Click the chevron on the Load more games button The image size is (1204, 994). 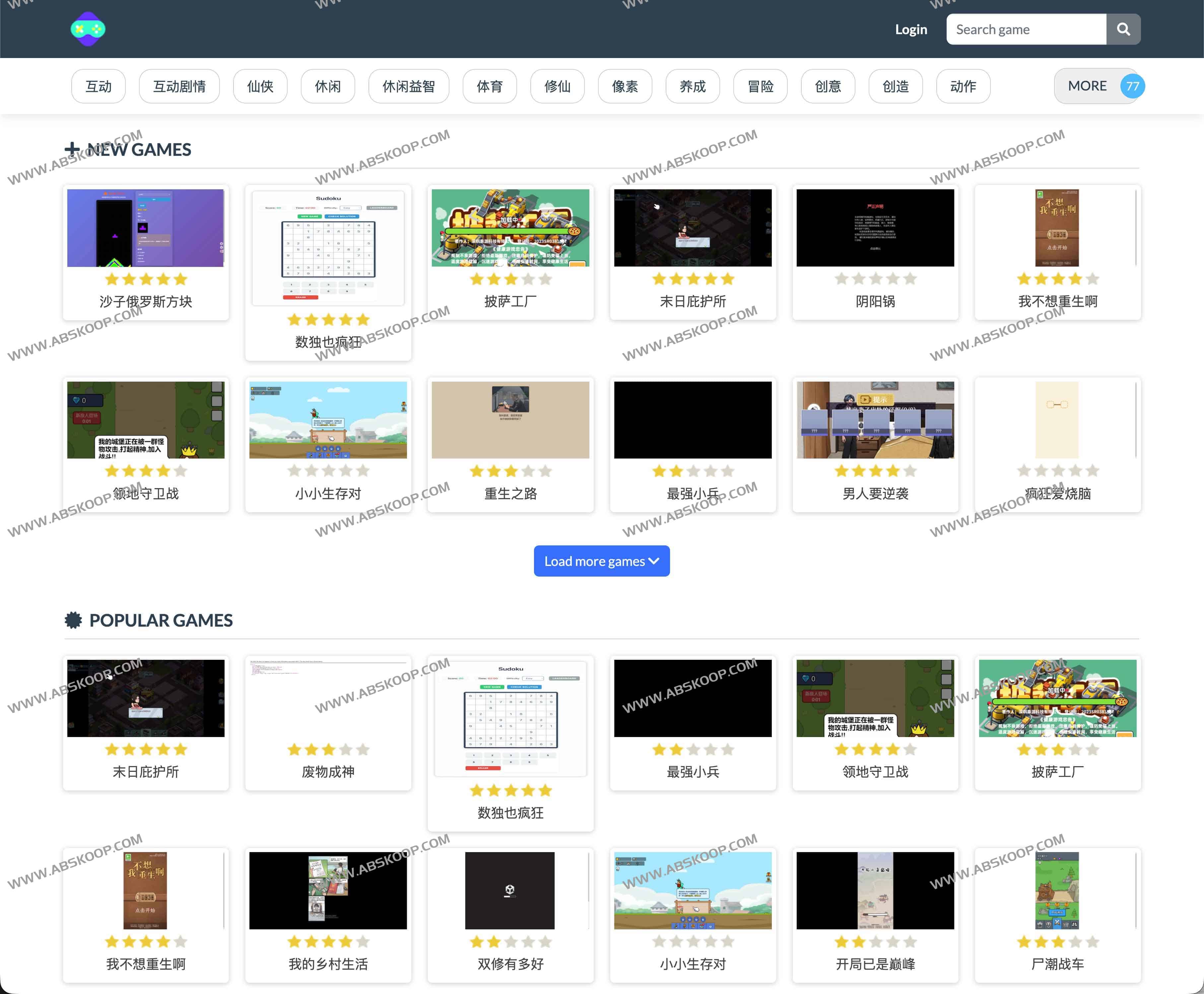[x=655, y=561]
